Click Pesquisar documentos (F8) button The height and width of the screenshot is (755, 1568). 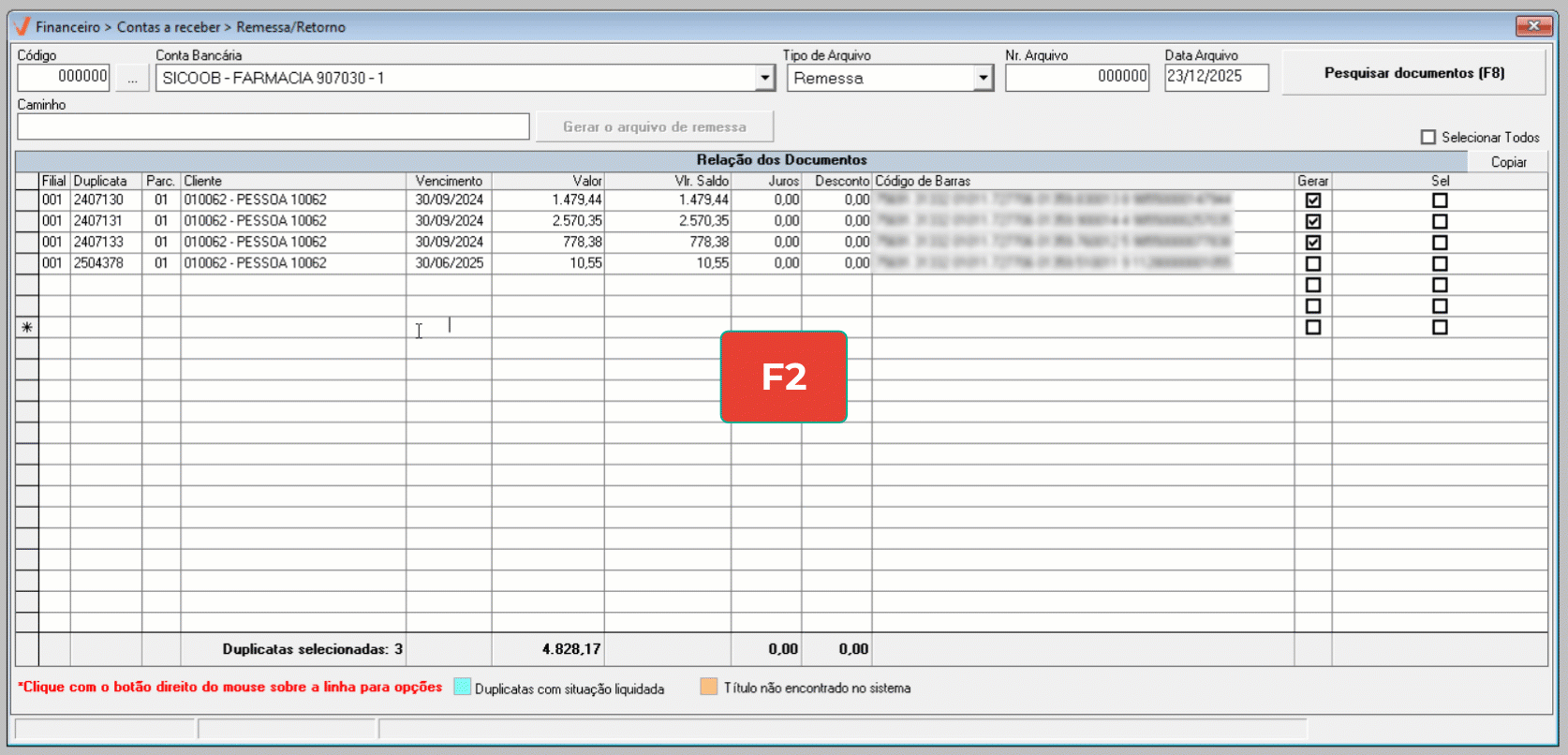tap(1413, 73)
